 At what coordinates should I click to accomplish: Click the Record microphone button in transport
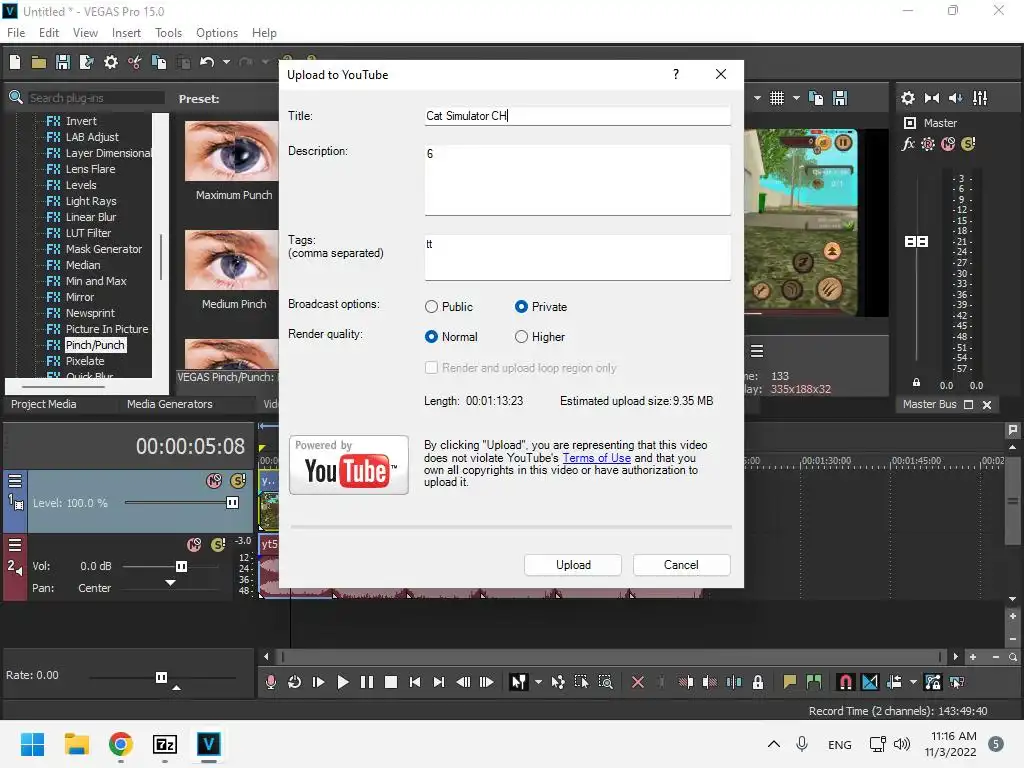click(x=270, y=682)
